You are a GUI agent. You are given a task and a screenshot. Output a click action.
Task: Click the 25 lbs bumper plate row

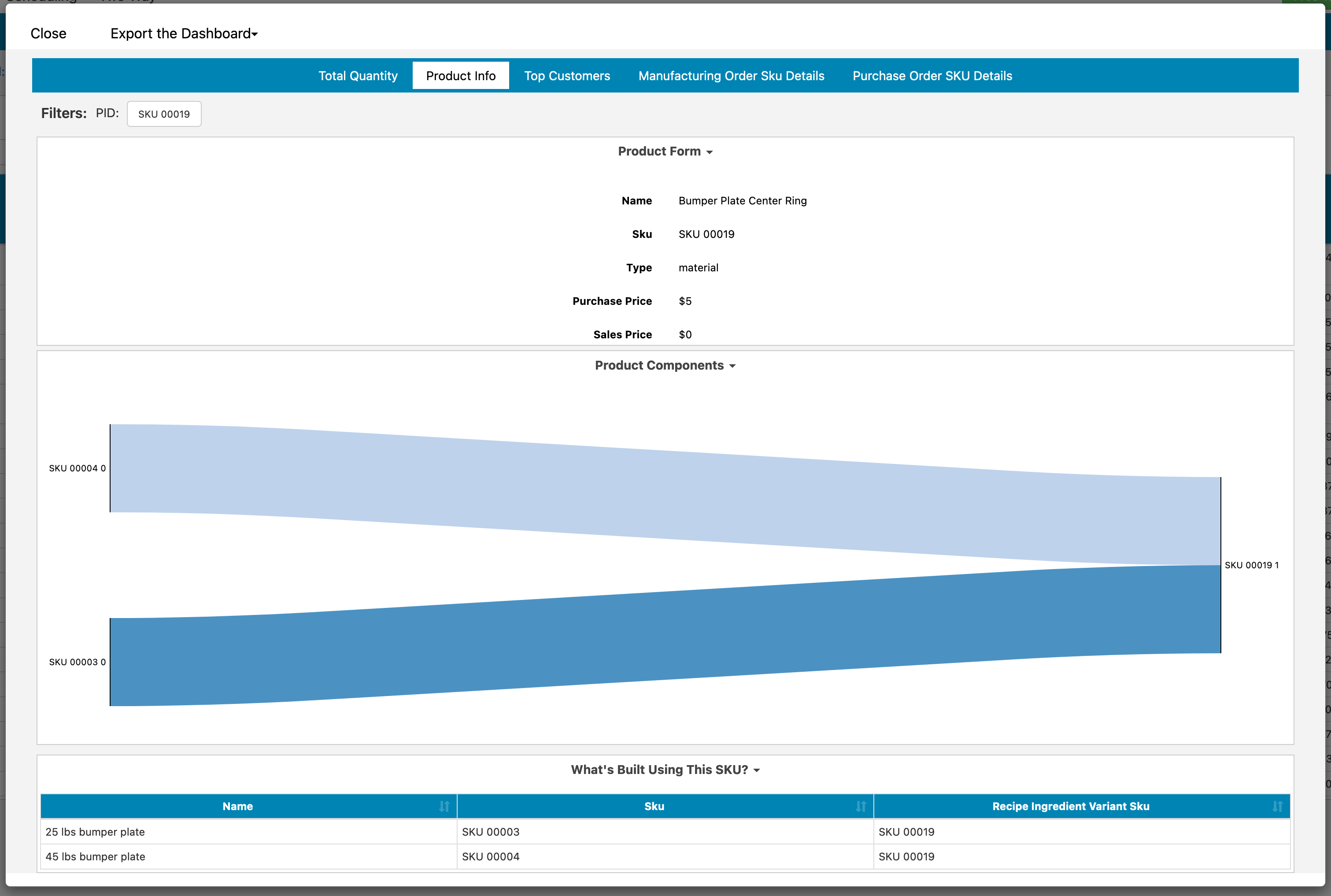click(x=665, y=832)
